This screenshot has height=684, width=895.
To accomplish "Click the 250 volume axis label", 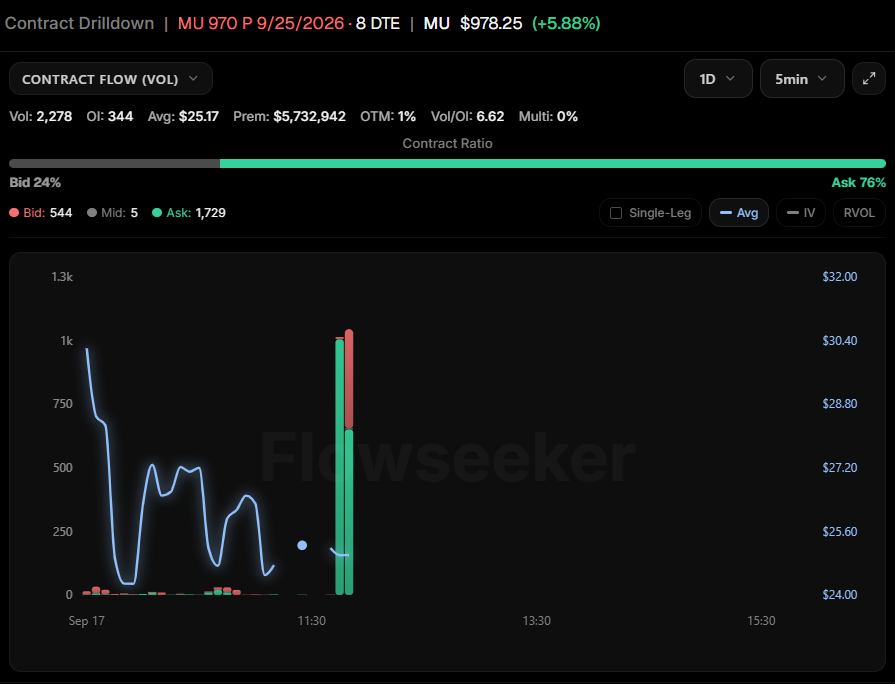I will click(x=63, y=532).
